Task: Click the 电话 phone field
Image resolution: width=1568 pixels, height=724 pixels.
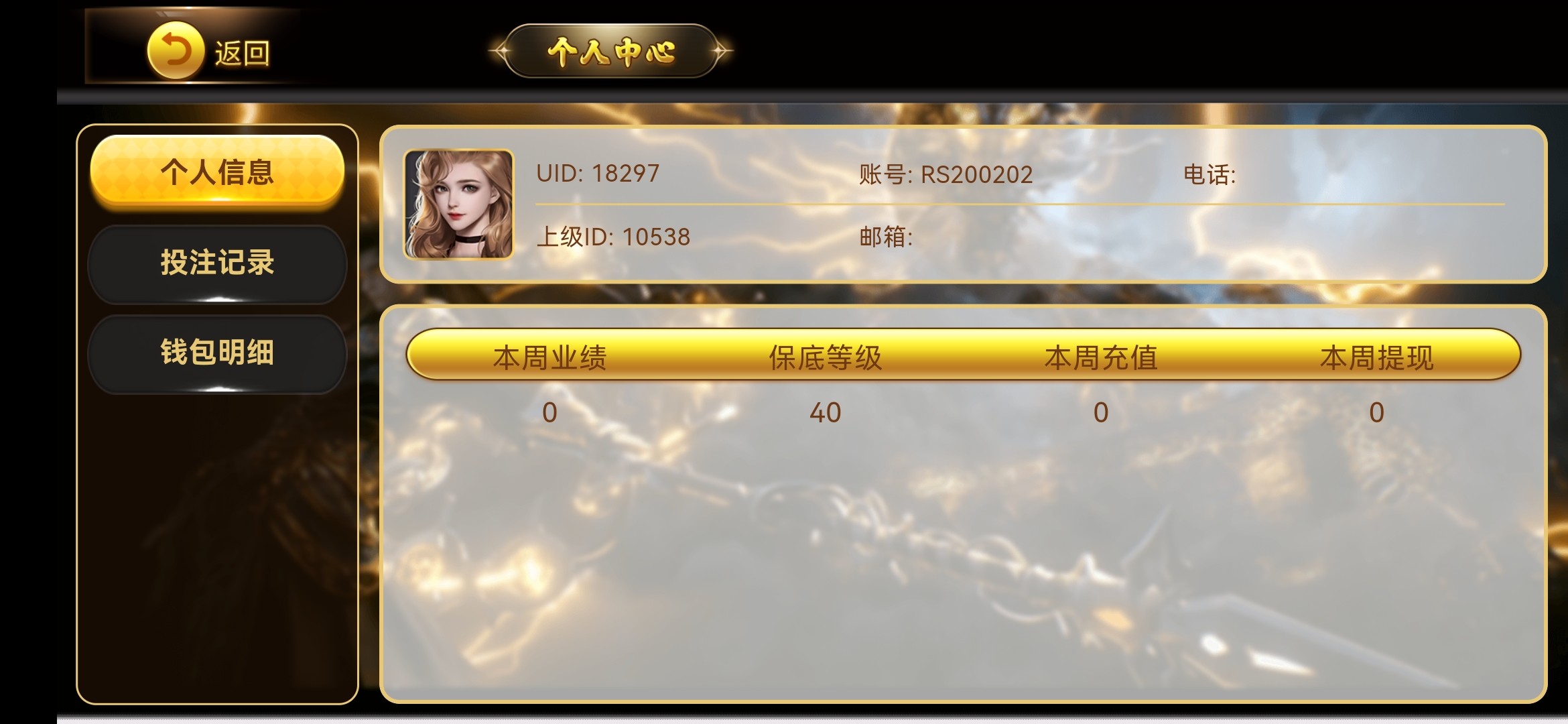Action: click(1210, 175)
